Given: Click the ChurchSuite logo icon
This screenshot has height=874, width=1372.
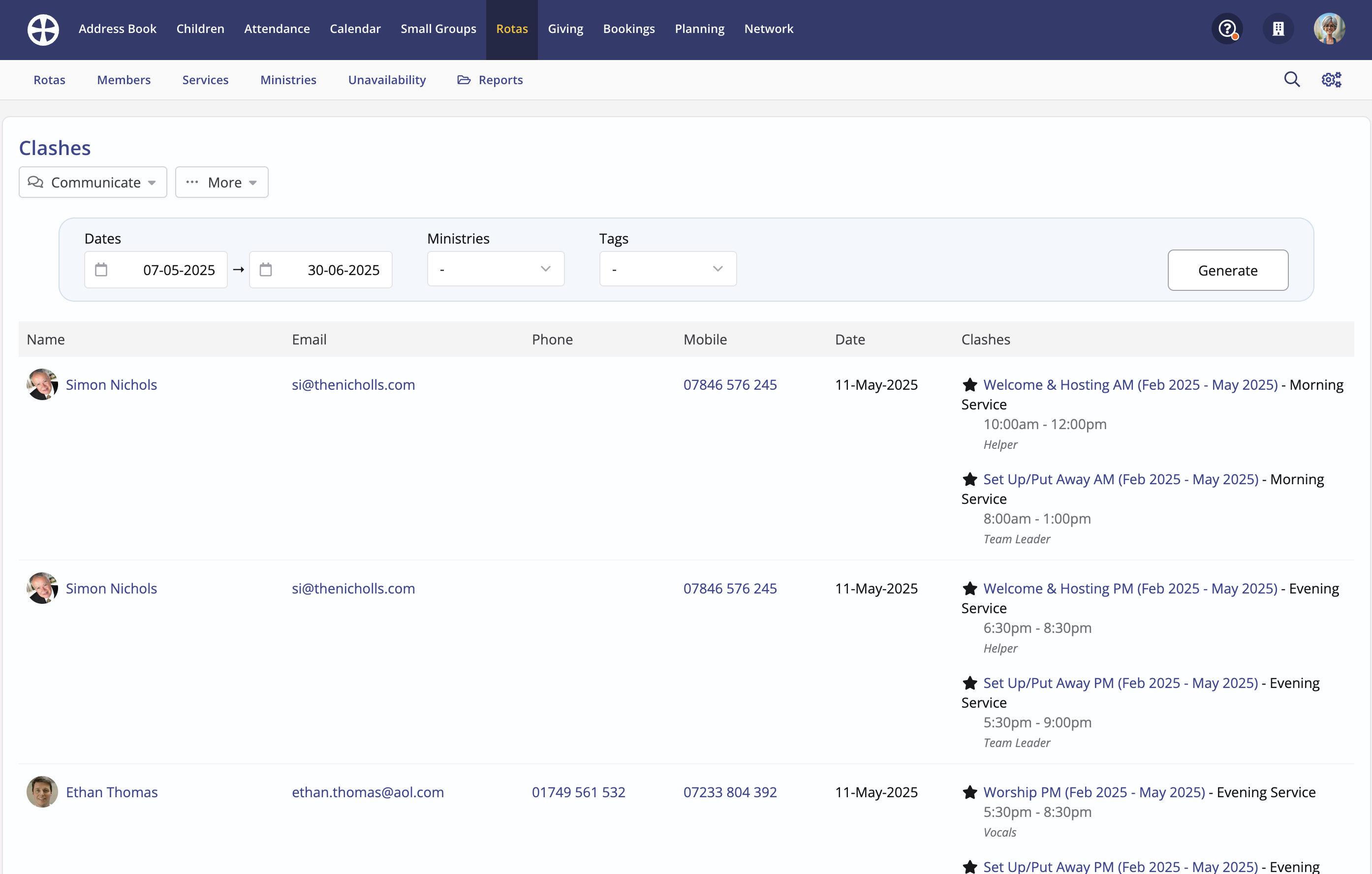Looking at the screenshot, I should pos(43,29).
